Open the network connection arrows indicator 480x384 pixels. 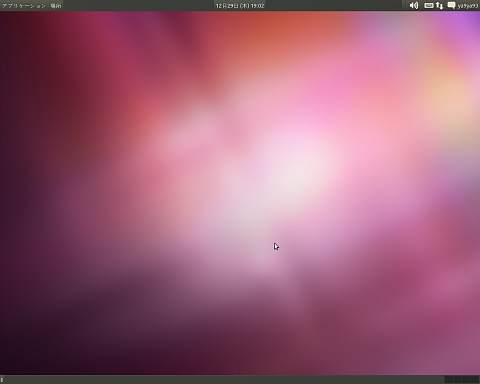[439, 5]
